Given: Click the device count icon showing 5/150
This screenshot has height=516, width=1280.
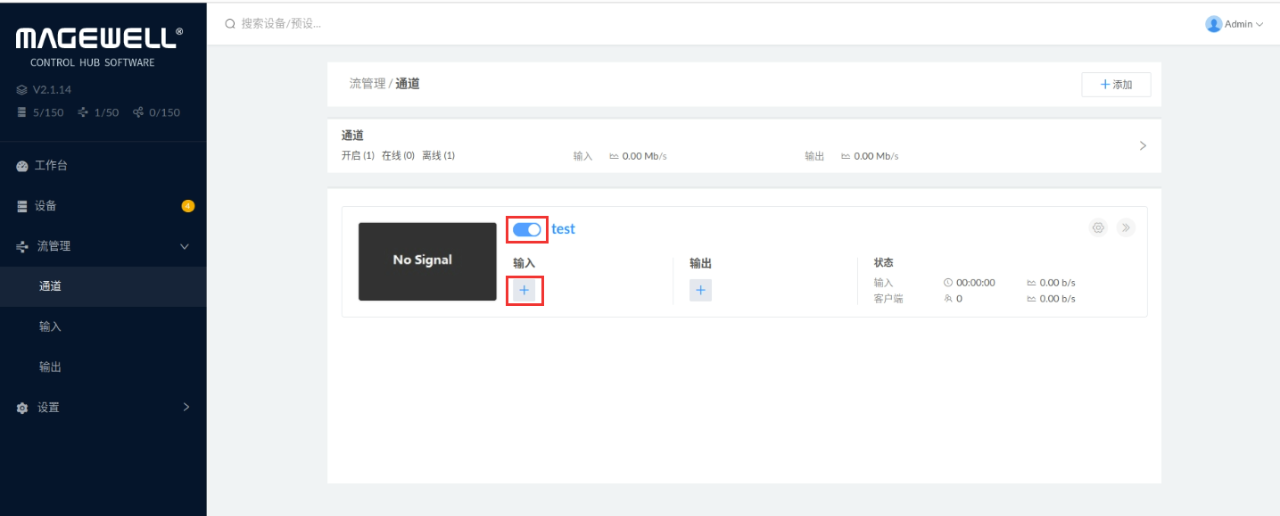Looking at the screenshot, I should tap(22, 113).
